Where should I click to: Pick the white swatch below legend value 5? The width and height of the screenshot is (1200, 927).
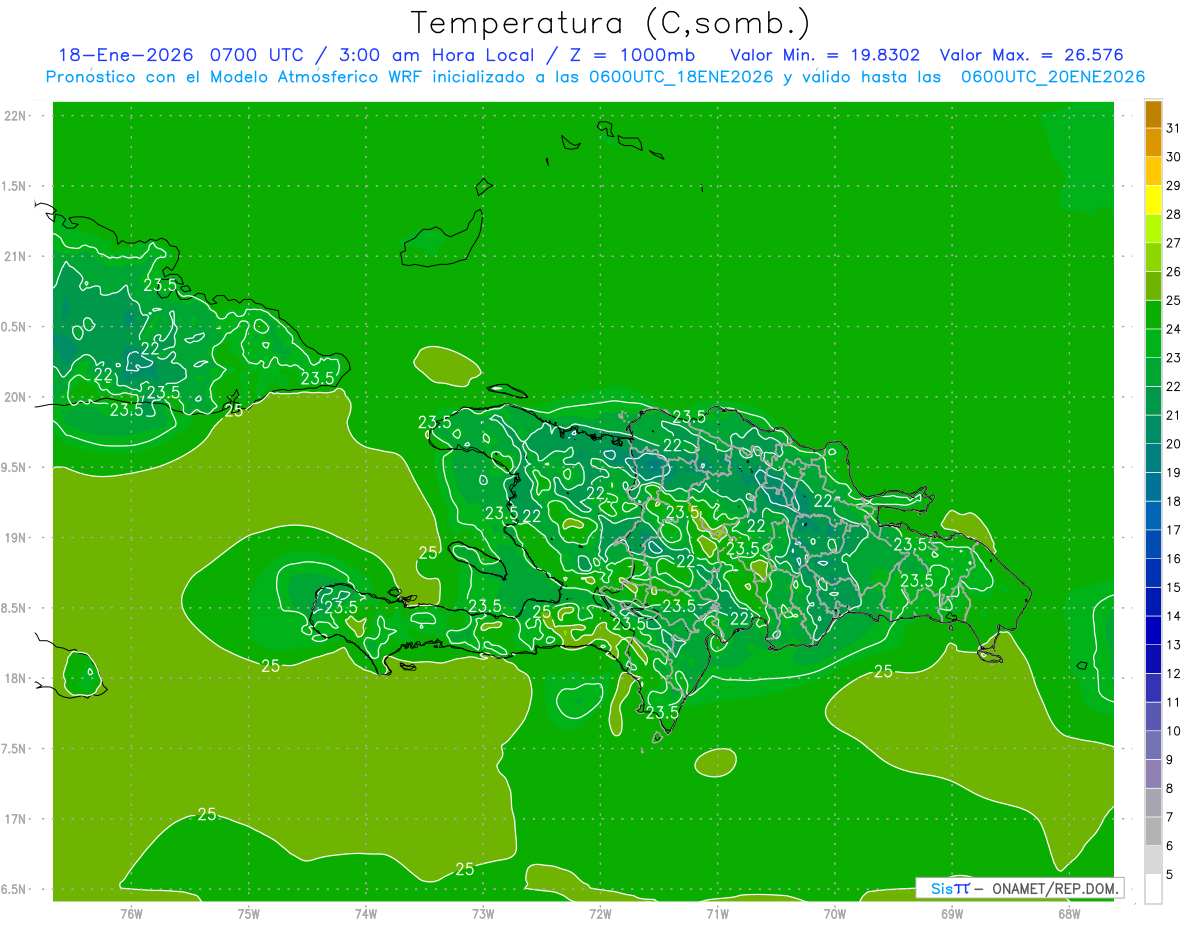1153,888
